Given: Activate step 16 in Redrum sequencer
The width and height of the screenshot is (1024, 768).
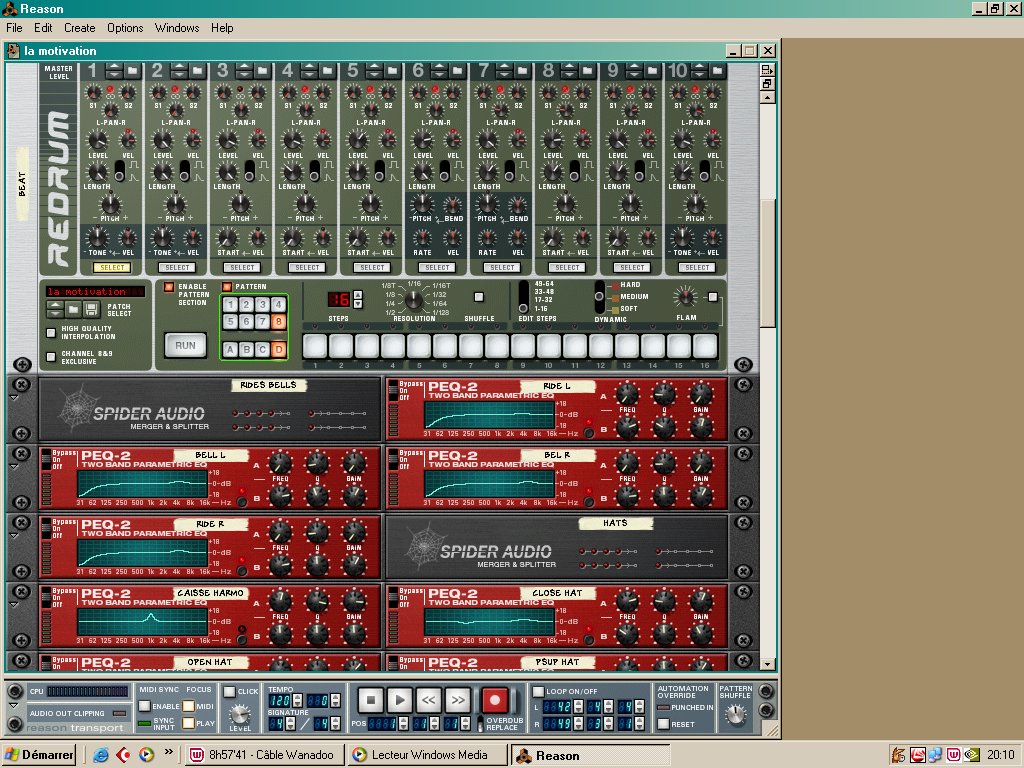Looking at the screenshot, I should tap(705, 346).
